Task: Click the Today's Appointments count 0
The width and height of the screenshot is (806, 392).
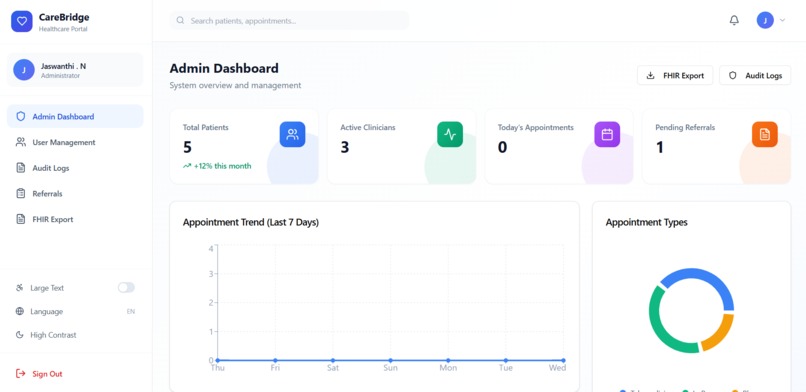Action: tap(502, 147)
